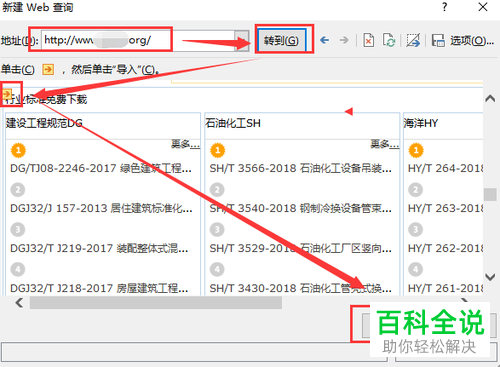This screenshot has width=500, height=367.
Task: Close the 新建 Web 查询 dialog
Action: (x=483, y=7)
